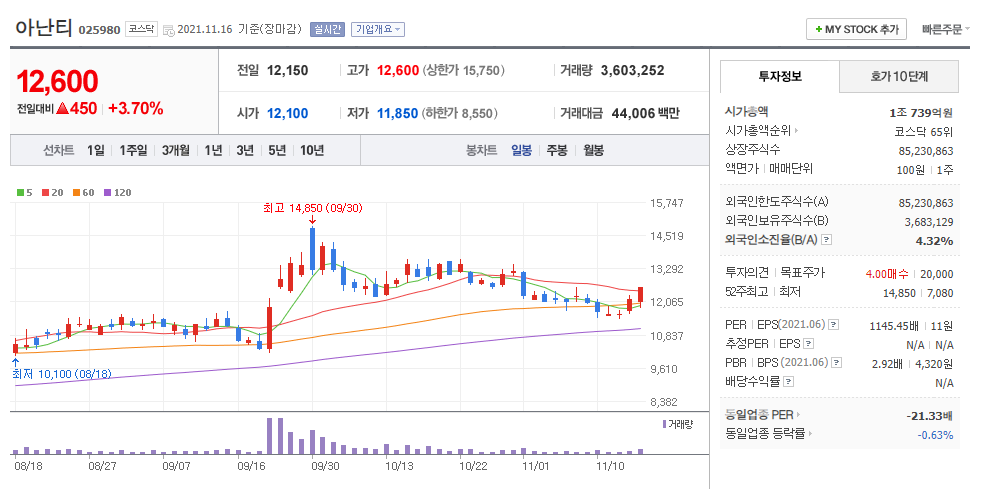The height and width of the screenshot is (489, 982).
Task: Click the help icon beside 배당수익률
Action: click(788, 381)
